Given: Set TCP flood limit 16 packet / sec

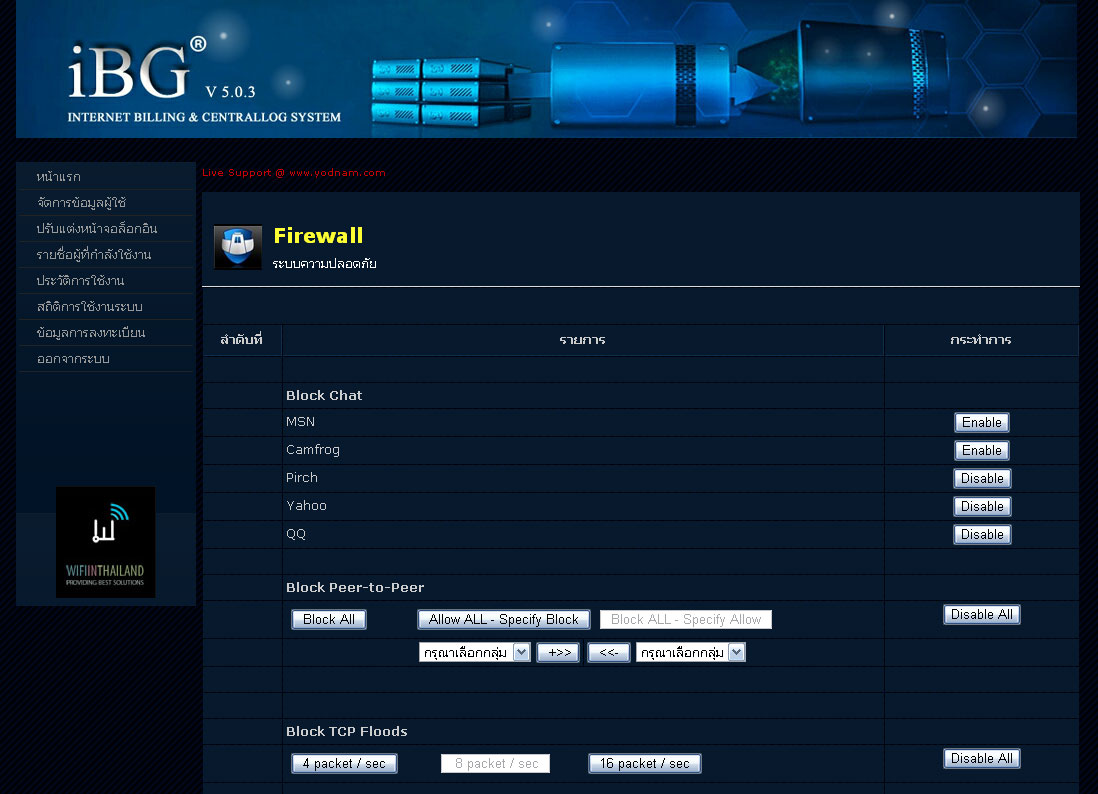Looking at the screenshot, I should pos(644,763).
